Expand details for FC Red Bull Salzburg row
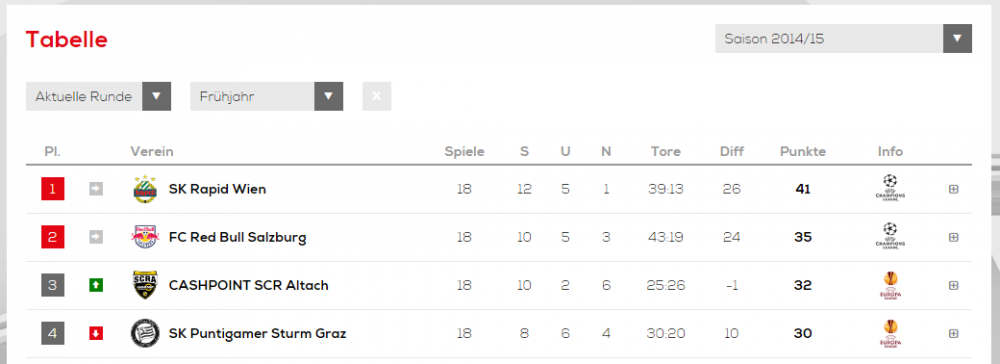Screen dimensions: 1000x364 953,237
